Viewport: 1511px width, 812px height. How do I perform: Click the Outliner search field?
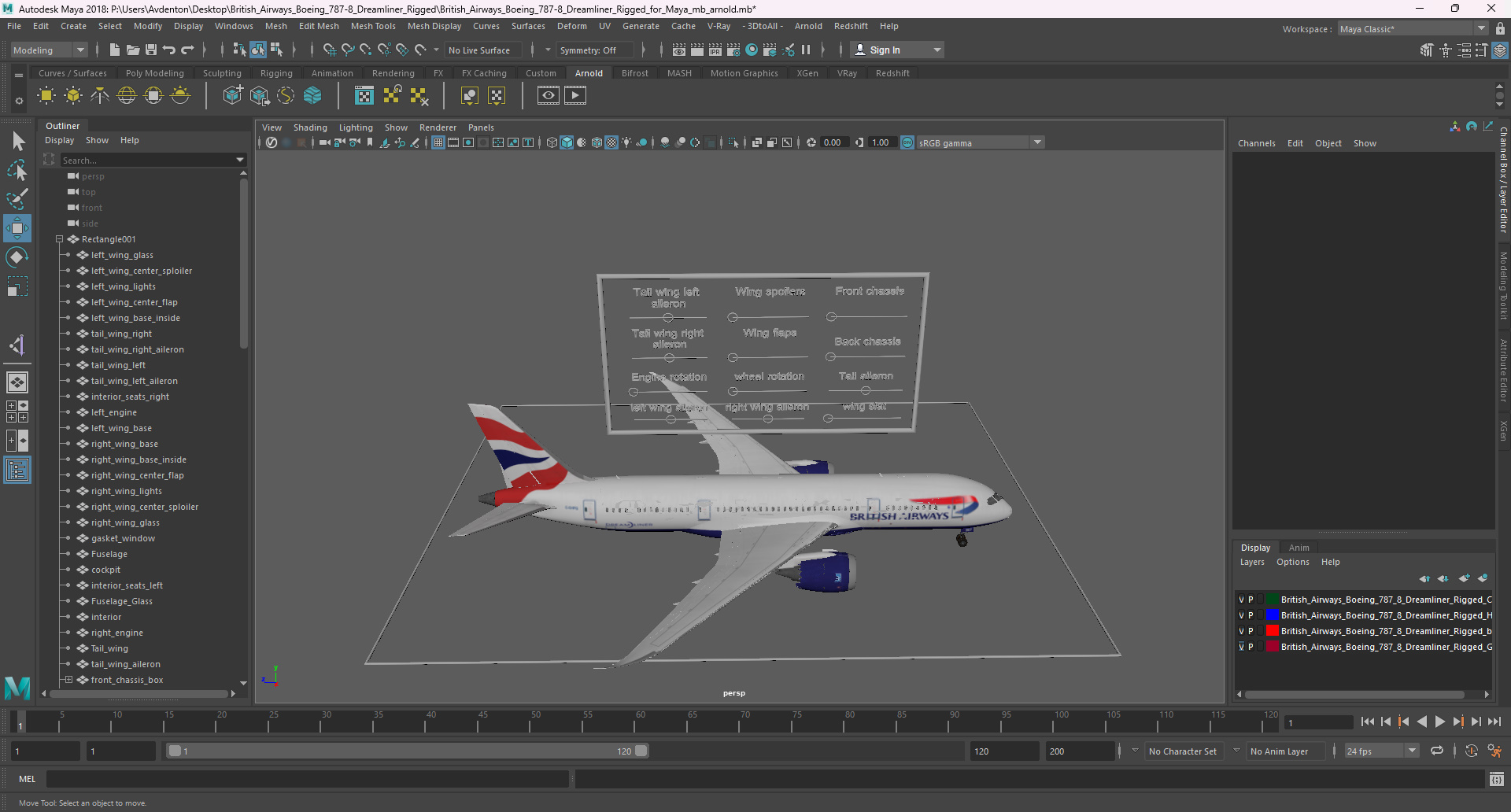(147, 160)
